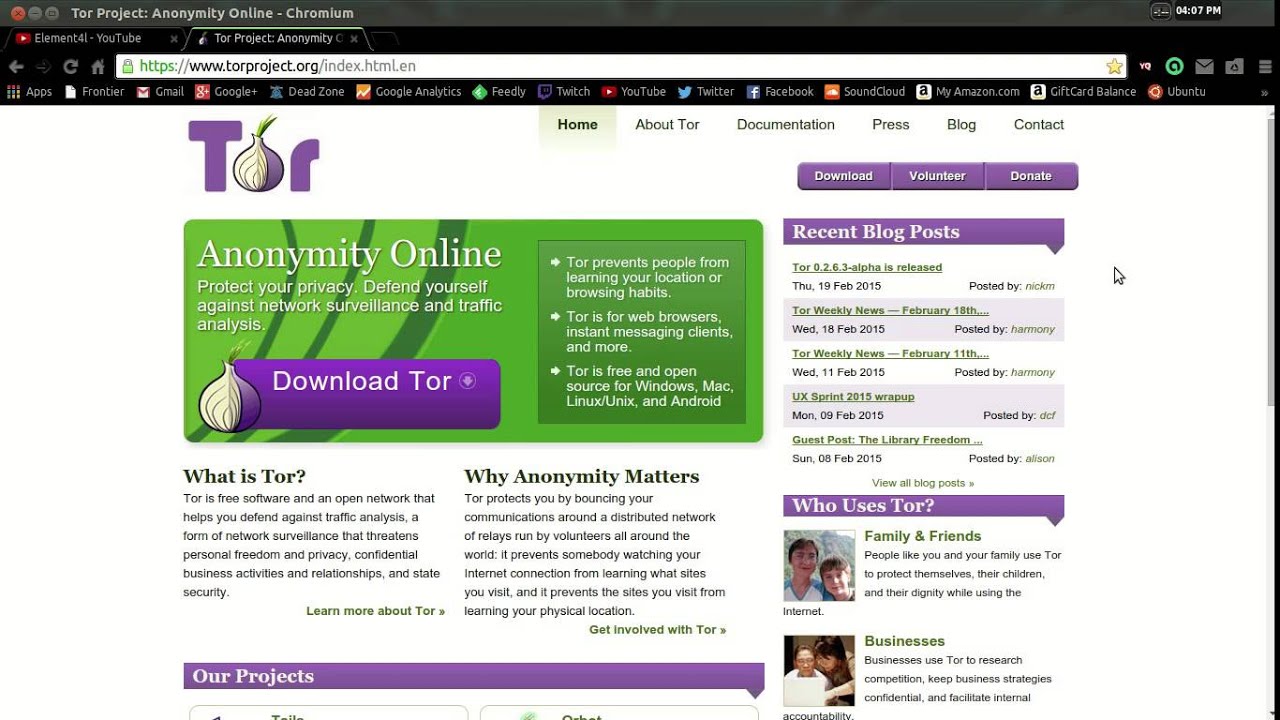Open Guest Post: The Library Freedom post
Viewport: 1280px width, 720px height.
click(887, 439)
